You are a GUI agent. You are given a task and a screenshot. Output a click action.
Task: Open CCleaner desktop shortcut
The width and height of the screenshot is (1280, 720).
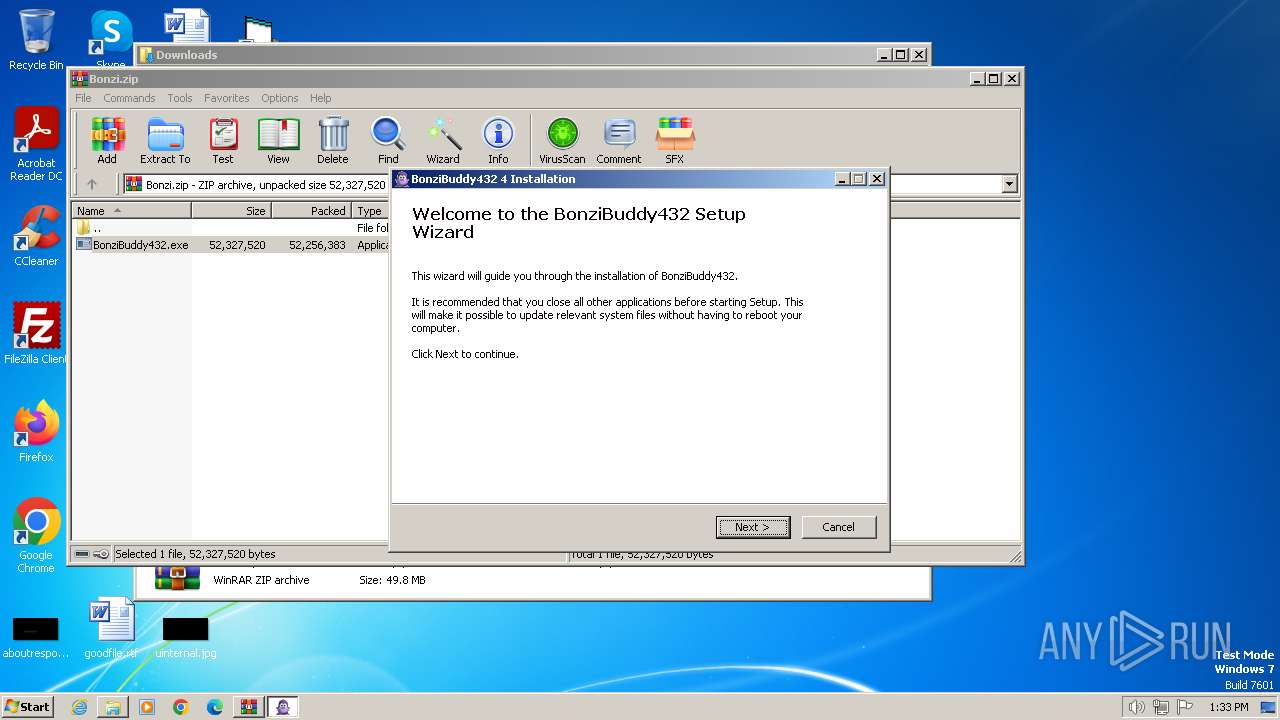(x=36, y=236)
